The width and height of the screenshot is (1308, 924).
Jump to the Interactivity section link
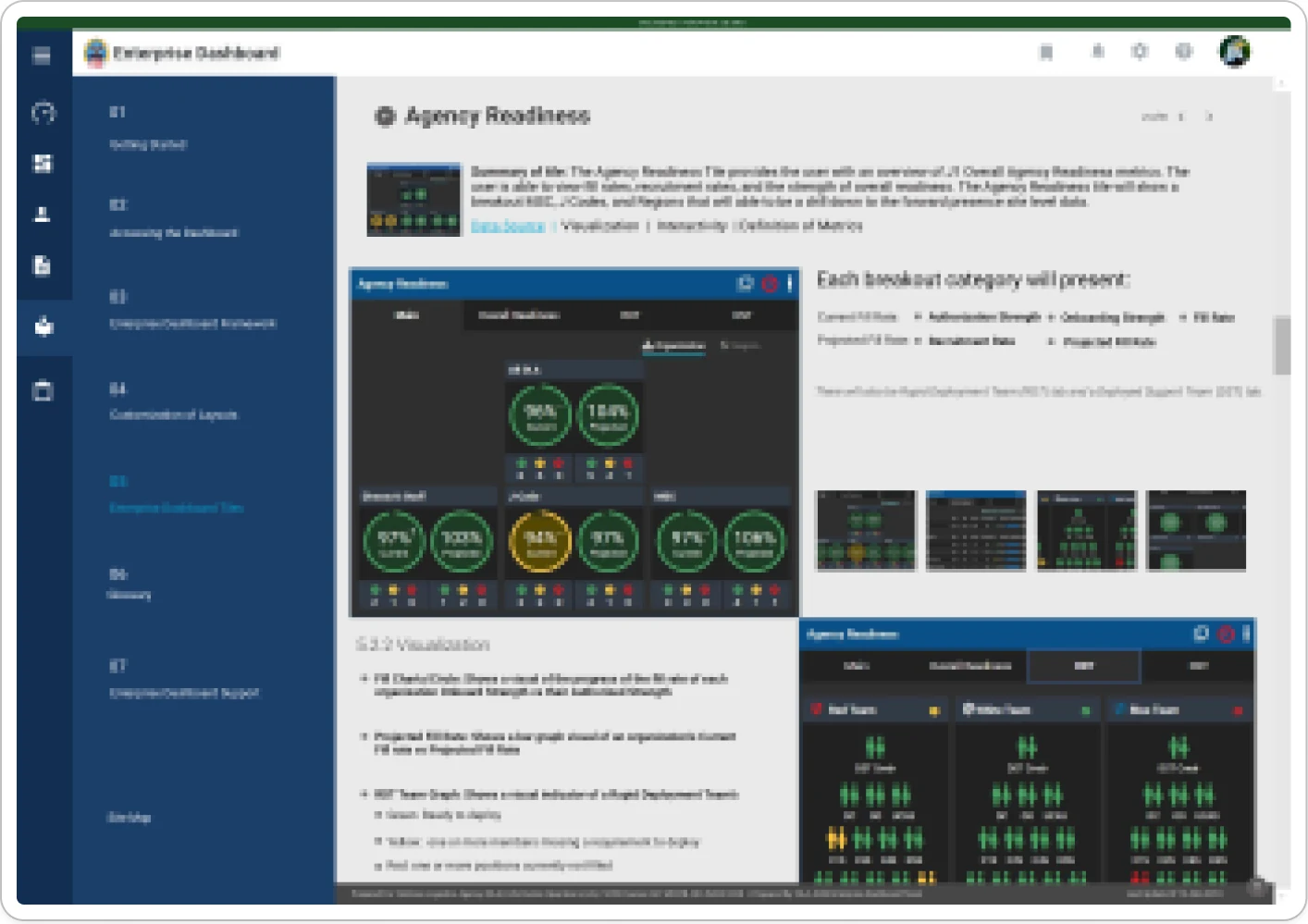click(692, 226)
